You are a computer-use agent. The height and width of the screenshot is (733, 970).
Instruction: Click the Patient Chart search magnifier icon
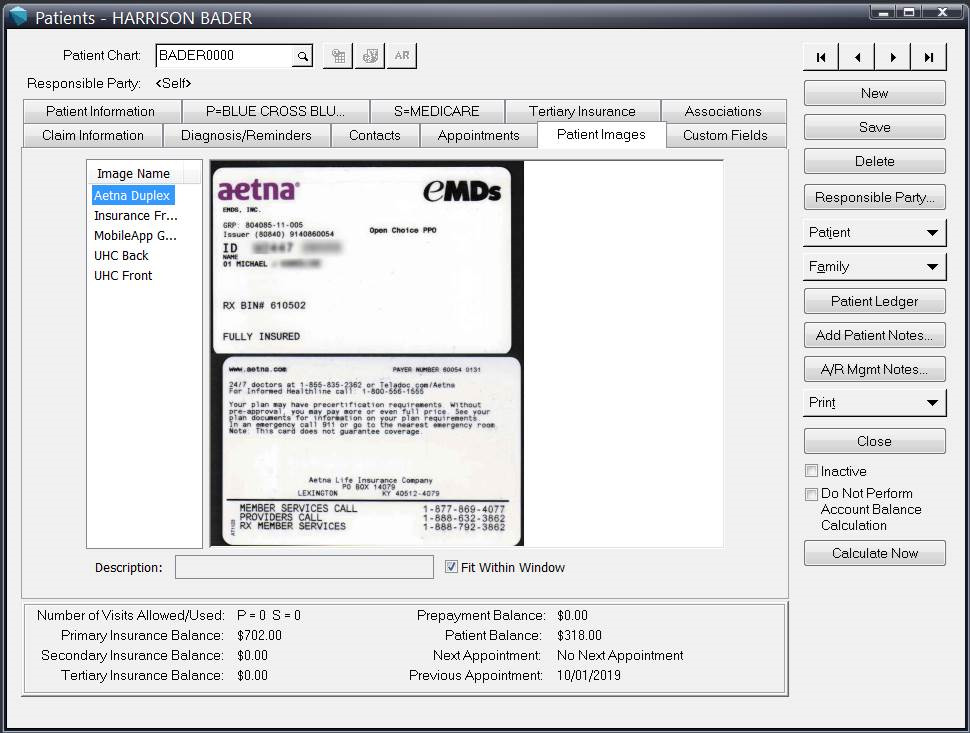303,56
